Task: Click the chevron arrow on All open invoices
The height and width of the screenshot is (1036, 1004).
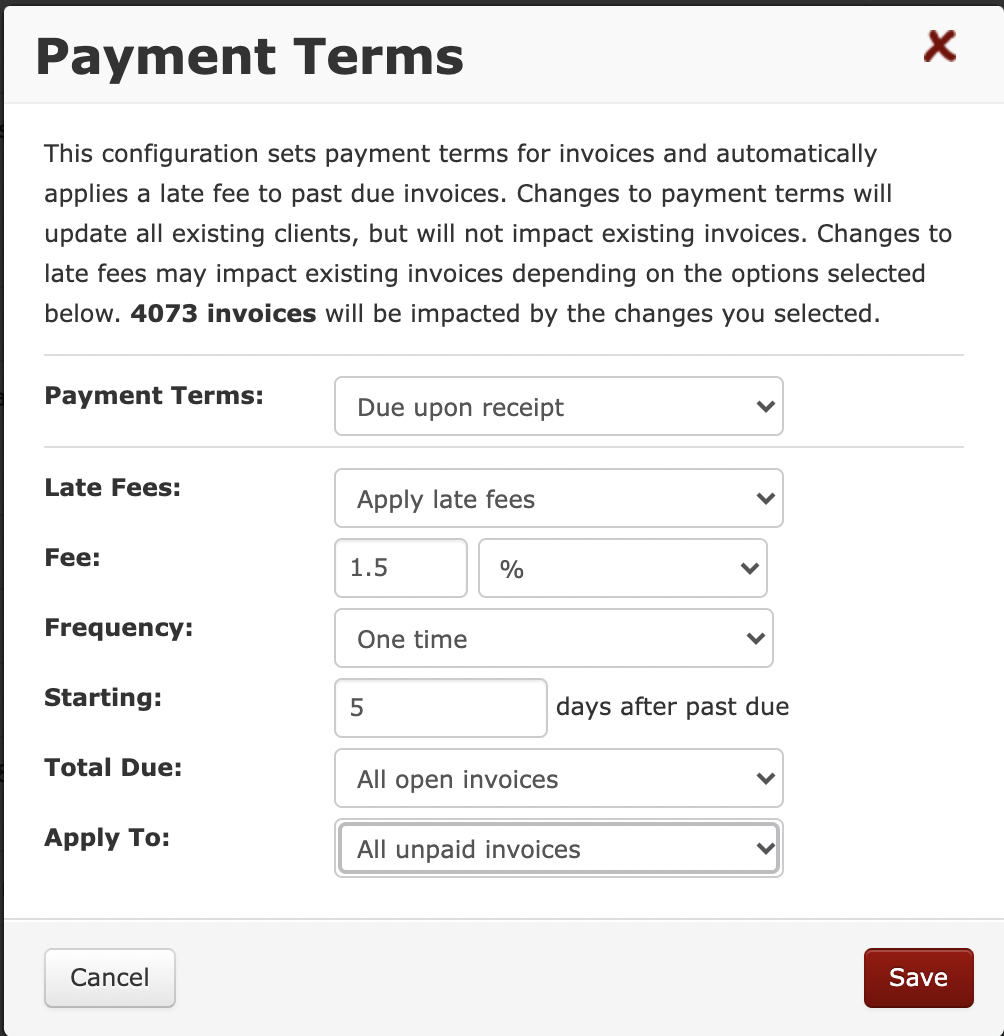Action: [x=766, y=778]
